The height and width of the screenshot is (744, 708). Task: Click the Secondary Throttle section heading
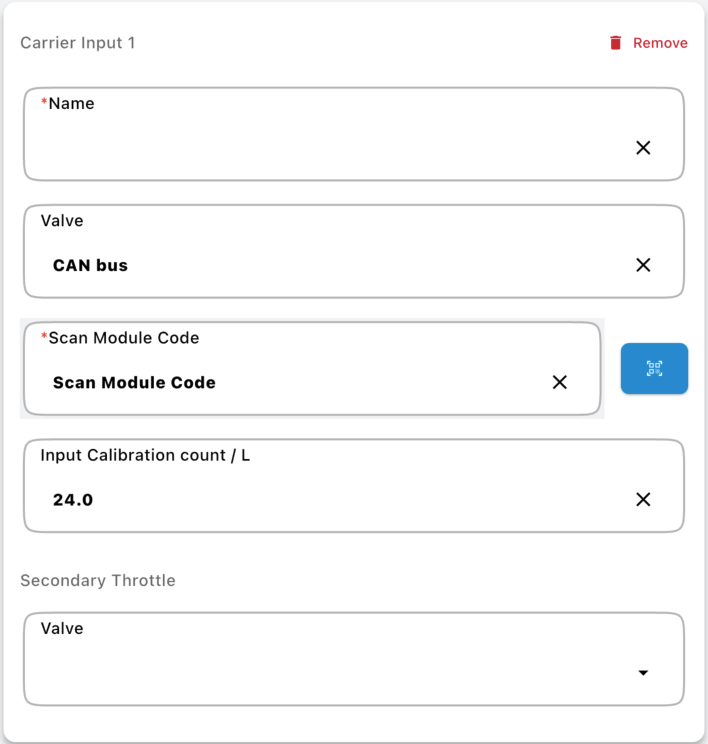[x=97, y=580]
